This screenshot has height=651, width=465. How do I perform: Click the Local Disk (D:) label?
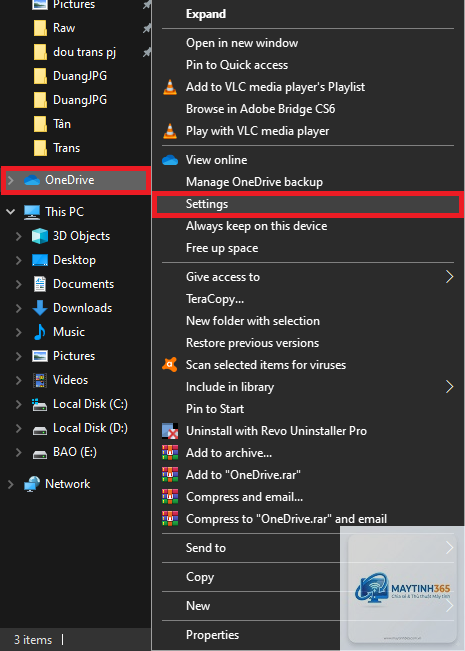tap(90, 428)
